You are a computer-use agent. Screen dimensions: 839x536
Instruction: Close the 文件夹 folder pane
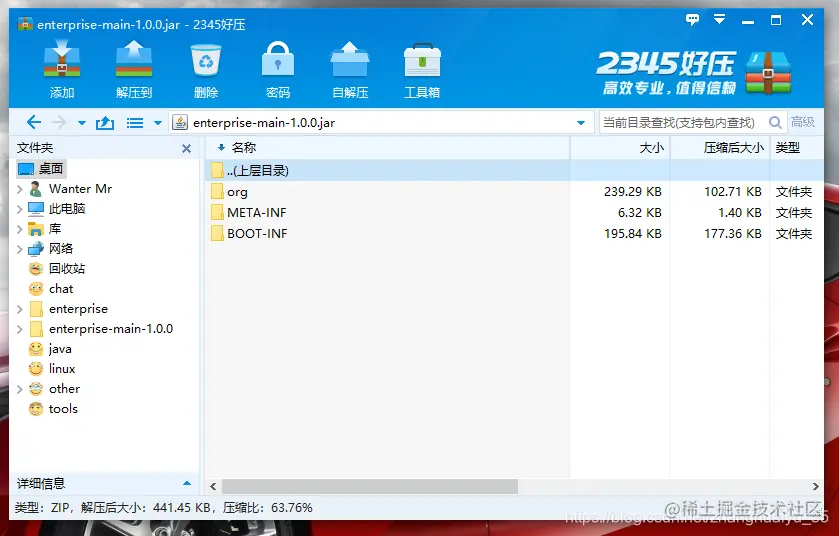pyautogui.click(x=186, y=148)
